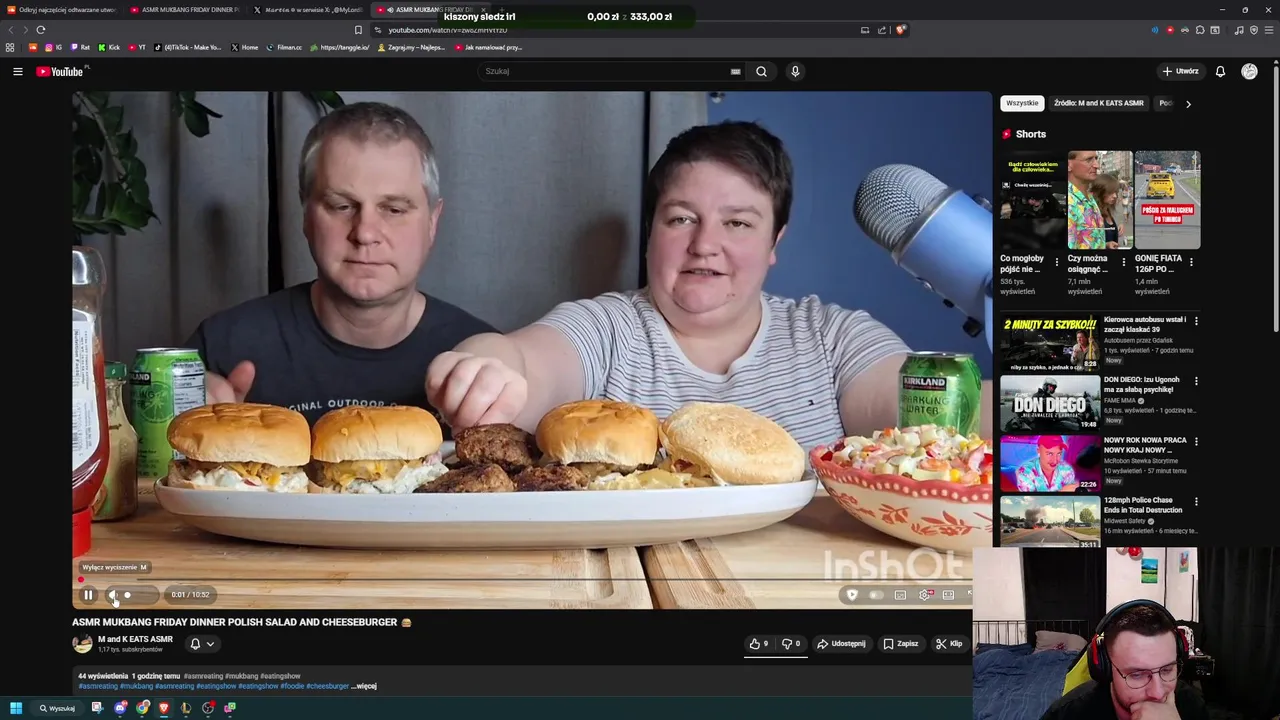The image size is (1280, 720).
Task: Click the taskbar Wyszukaj search box
Action: pos(57,708)
